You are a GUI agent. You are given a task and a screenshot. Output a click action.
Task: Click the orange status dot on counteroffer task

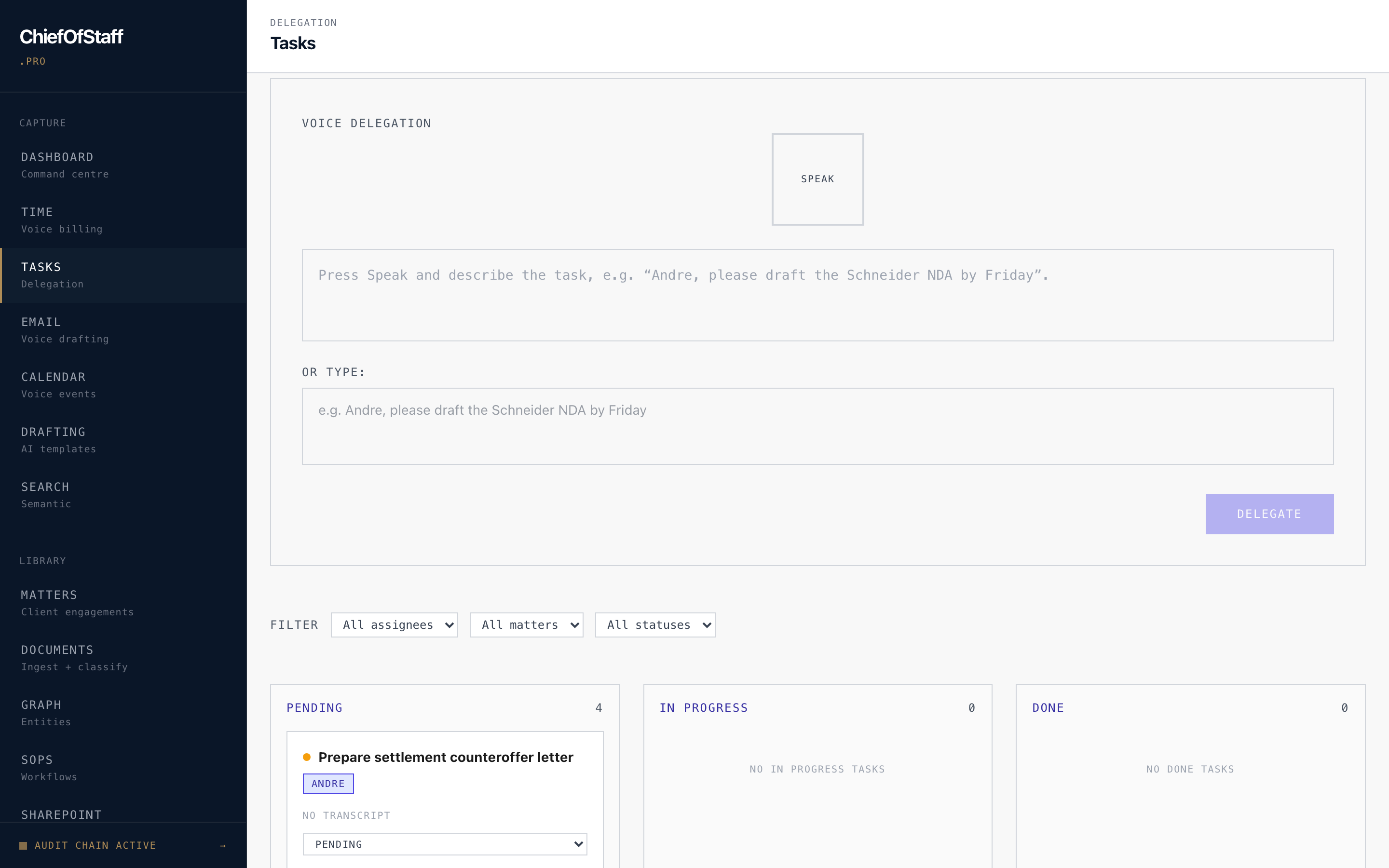(307, 757)
